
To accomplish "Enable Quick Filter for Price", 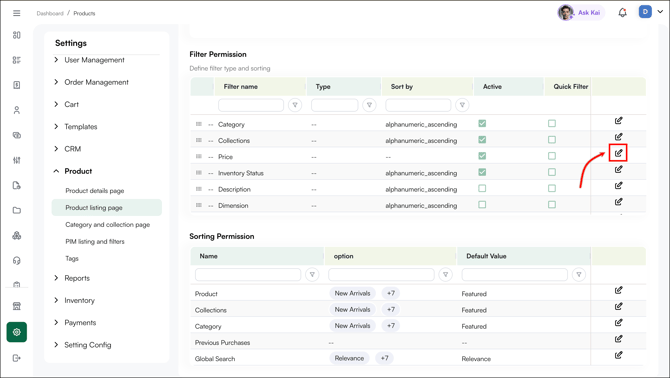I will (x=552, y=156).
